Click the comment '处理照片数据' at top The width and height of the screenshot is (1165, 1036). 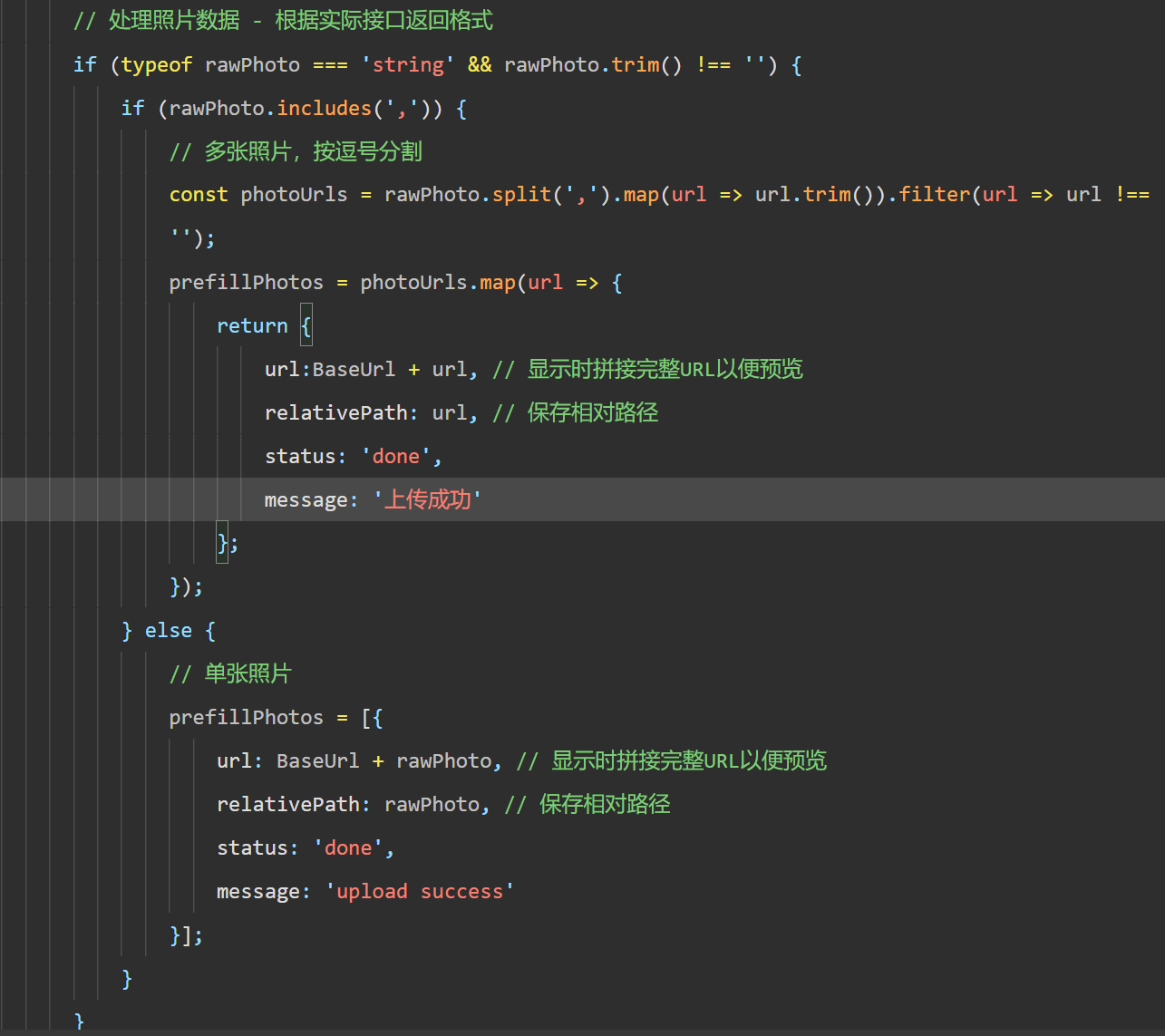[x=174, y=20]
